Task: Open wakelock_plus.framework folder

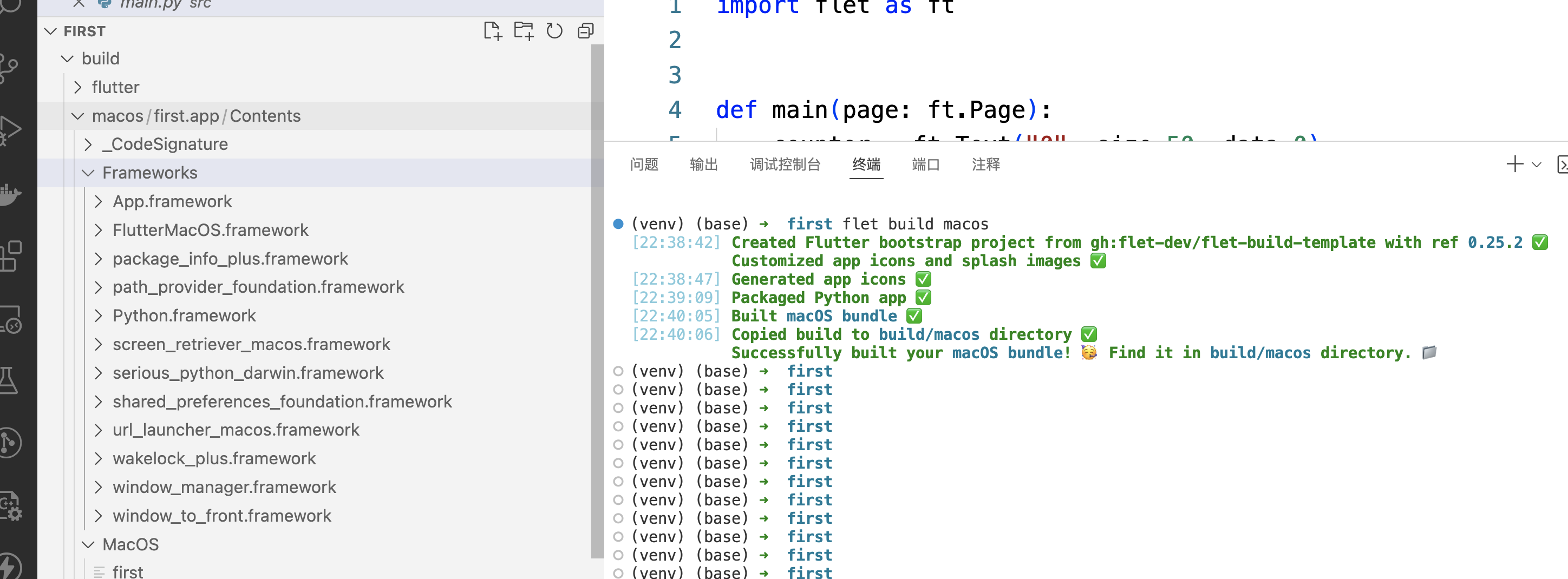Action: coord(214,458)
